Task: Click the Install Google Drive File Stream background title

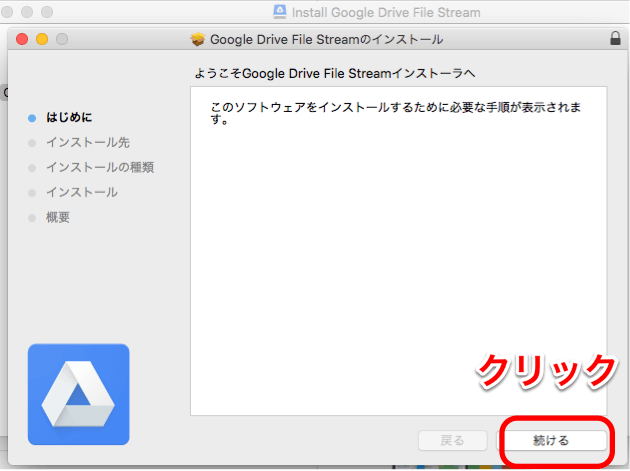Action: tap(385, 13)
